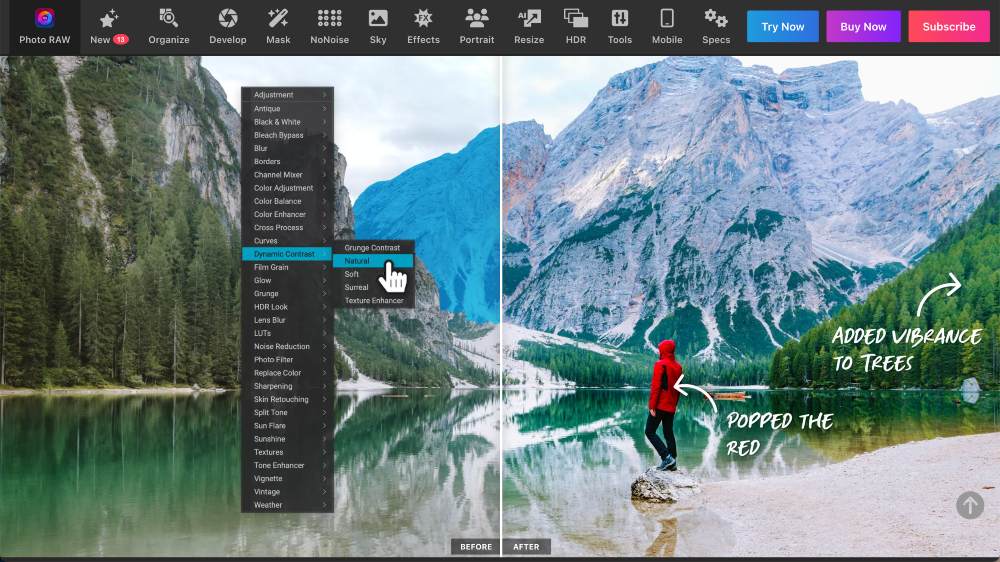Click the scroll-to-top arrow button
This screenshot has height=562, width=1000.
point(969,505)
